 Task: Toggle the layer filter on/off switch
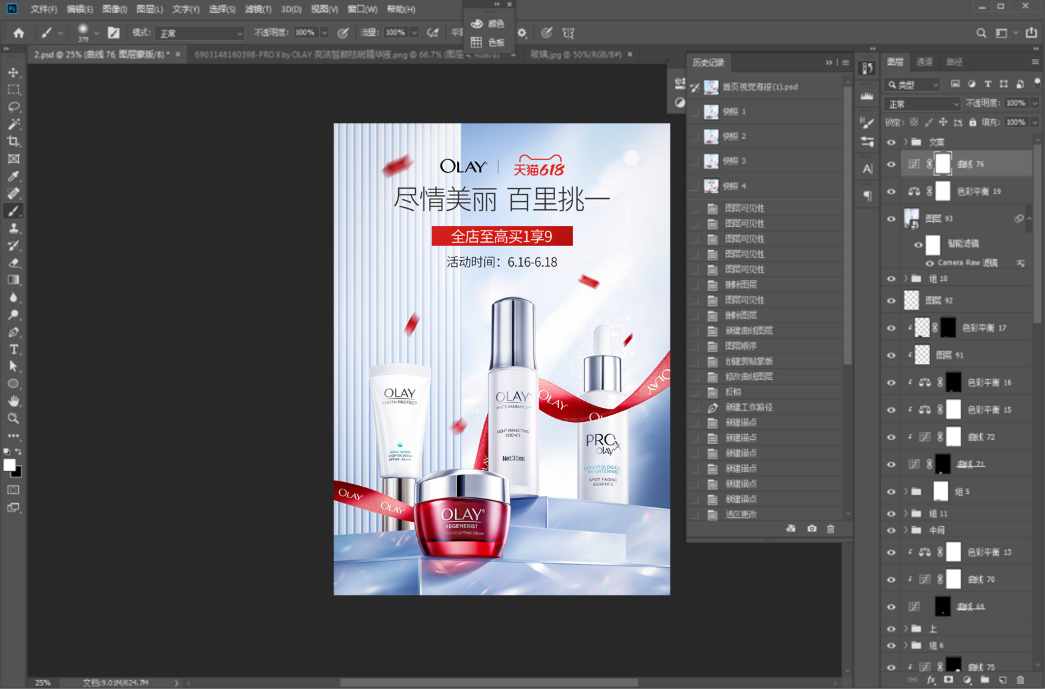tap(1037, 82)
